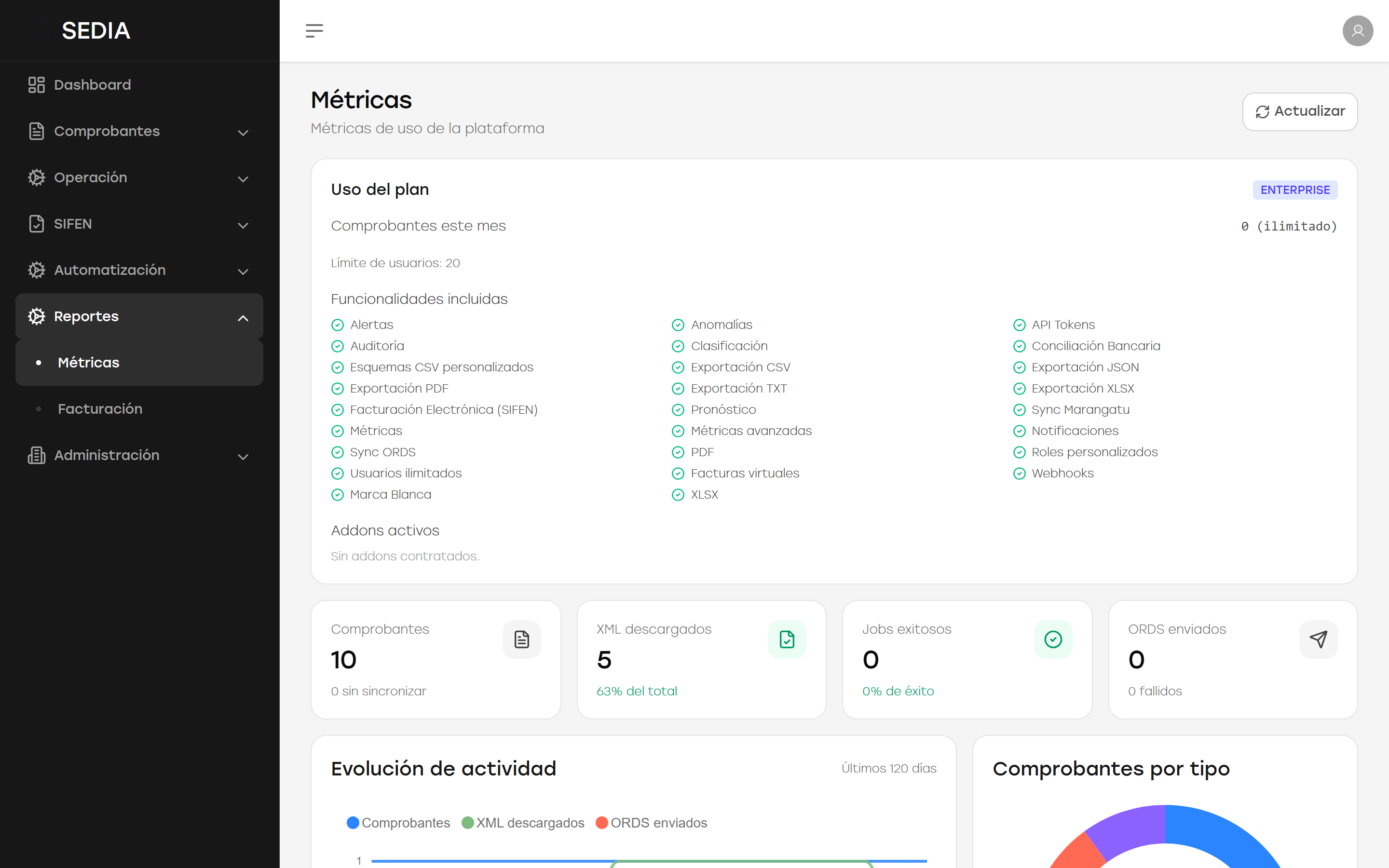The height and width of the screenshot is (868, 1389).
Task: Open the SIFEN menu label
Action: click(73, 224)
